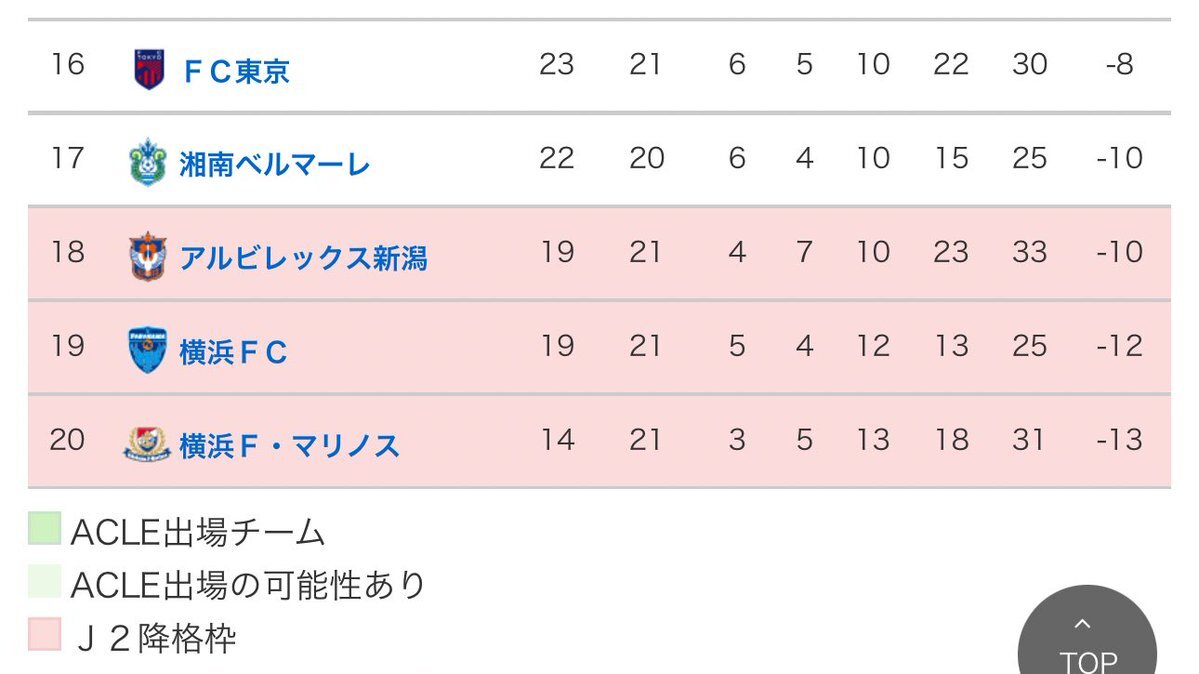Click the ACLE出場の可能性あり legend text
Screen dimensions: 1199x674
(248, 585)
